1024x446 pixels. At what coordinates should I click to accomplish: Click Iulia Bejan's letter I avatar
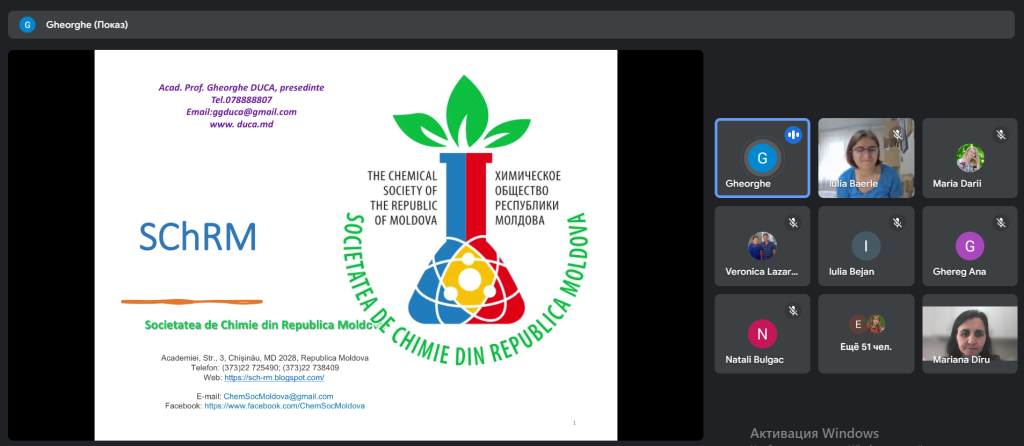pos(866,246)
